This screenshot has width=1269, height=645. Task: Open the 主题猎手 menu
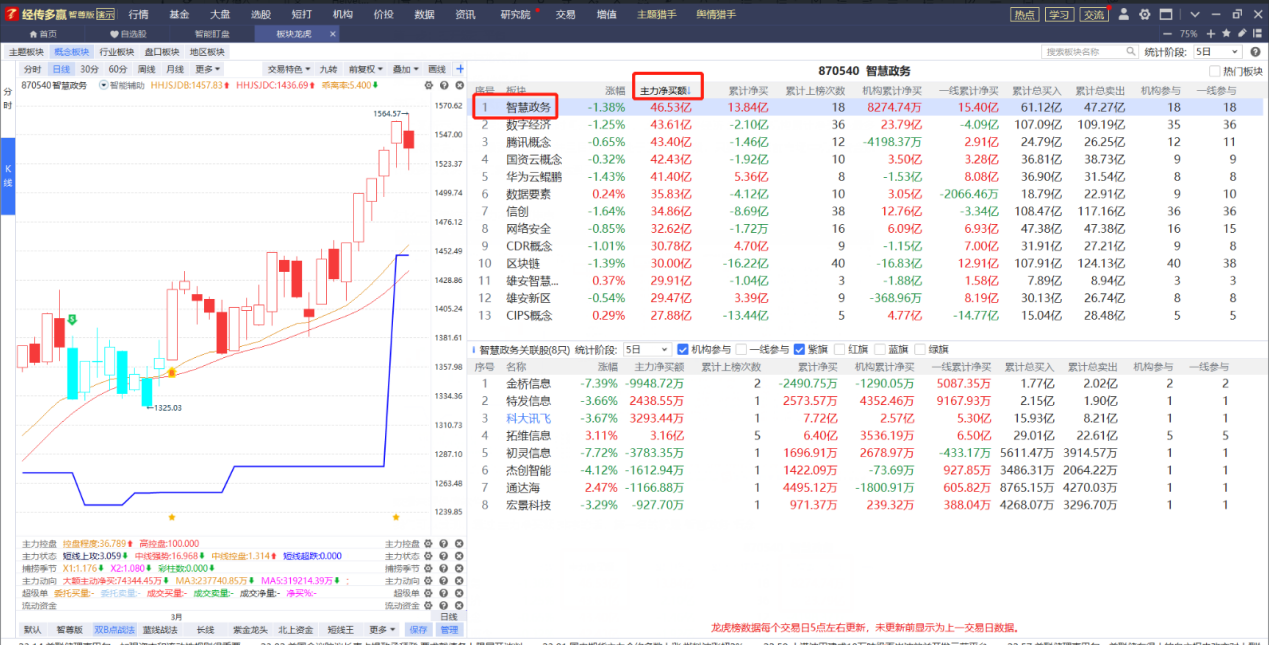tap(656, 14)
